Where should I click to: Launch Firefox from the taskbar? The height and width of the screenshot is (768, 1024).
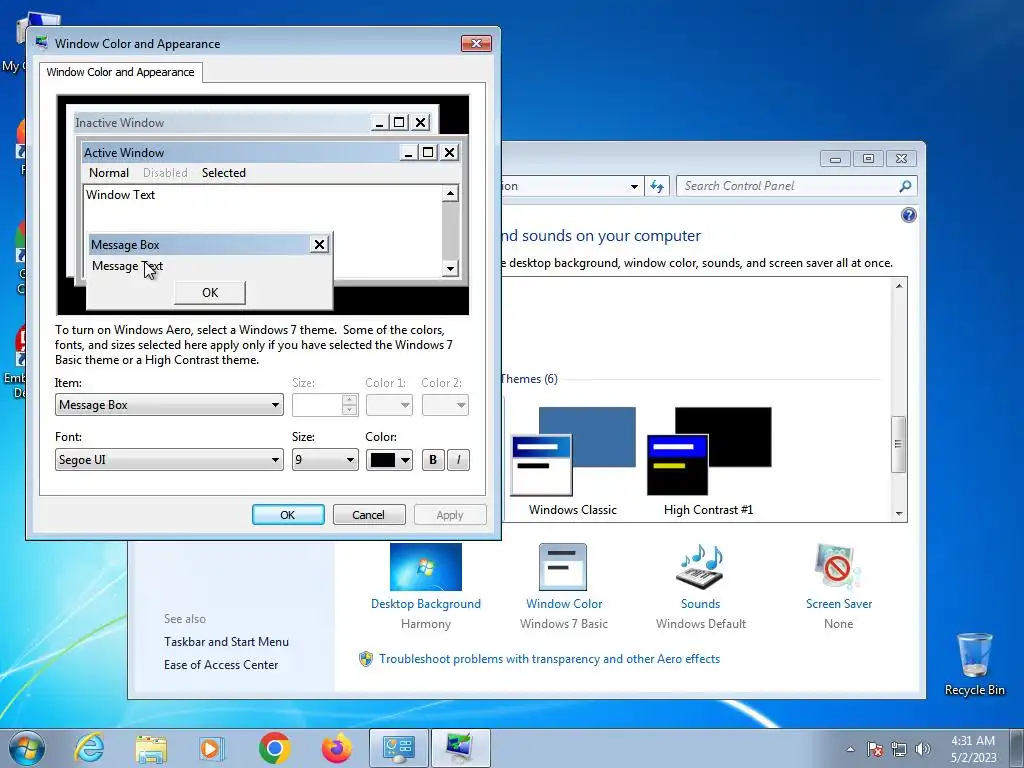[337, 748]
